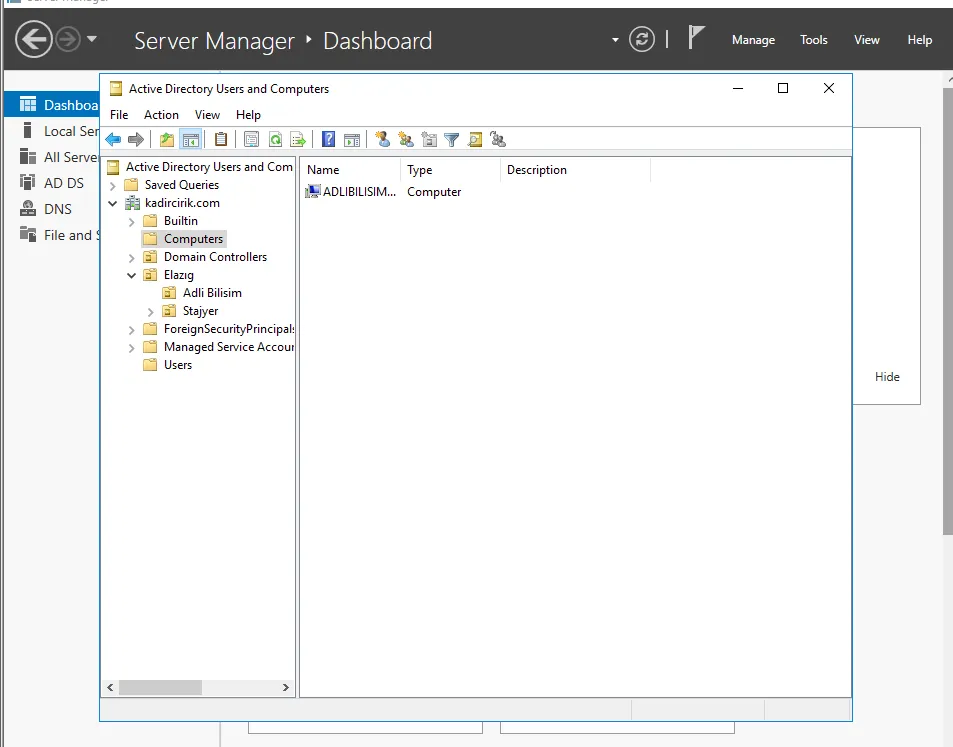Create new organizational unit toolbar icon
This screenshot has width=953, height=747.
tap(429, 140)
